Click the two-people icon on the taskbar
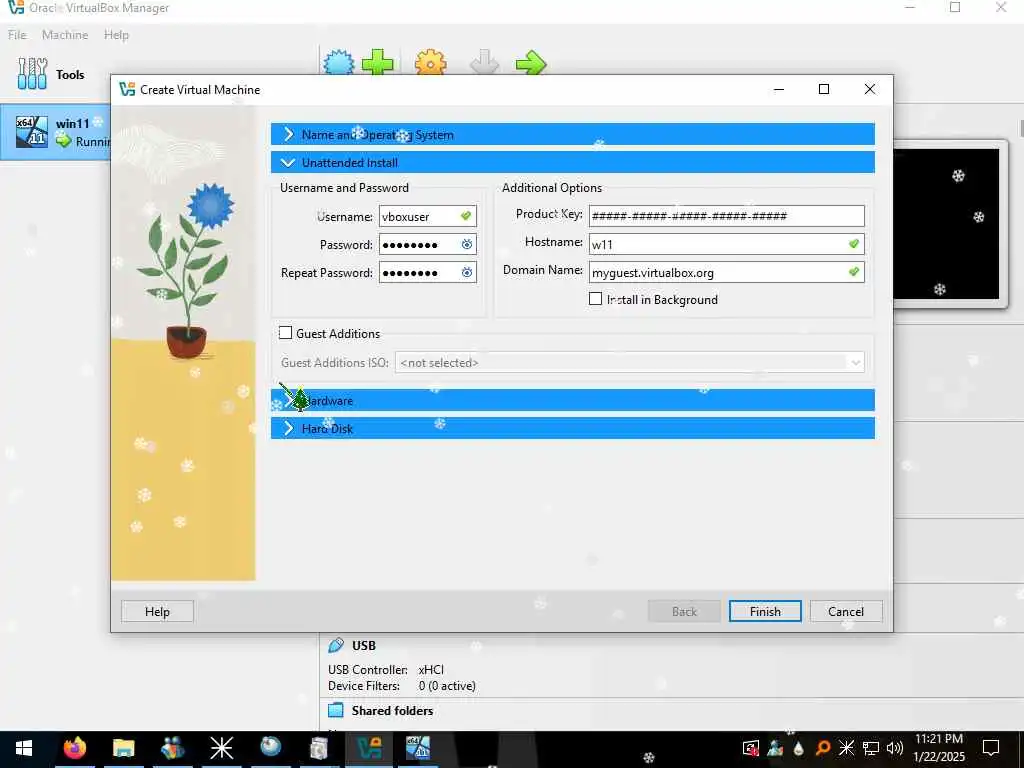This screenshot has height=768, width=1024. [172, 748]
